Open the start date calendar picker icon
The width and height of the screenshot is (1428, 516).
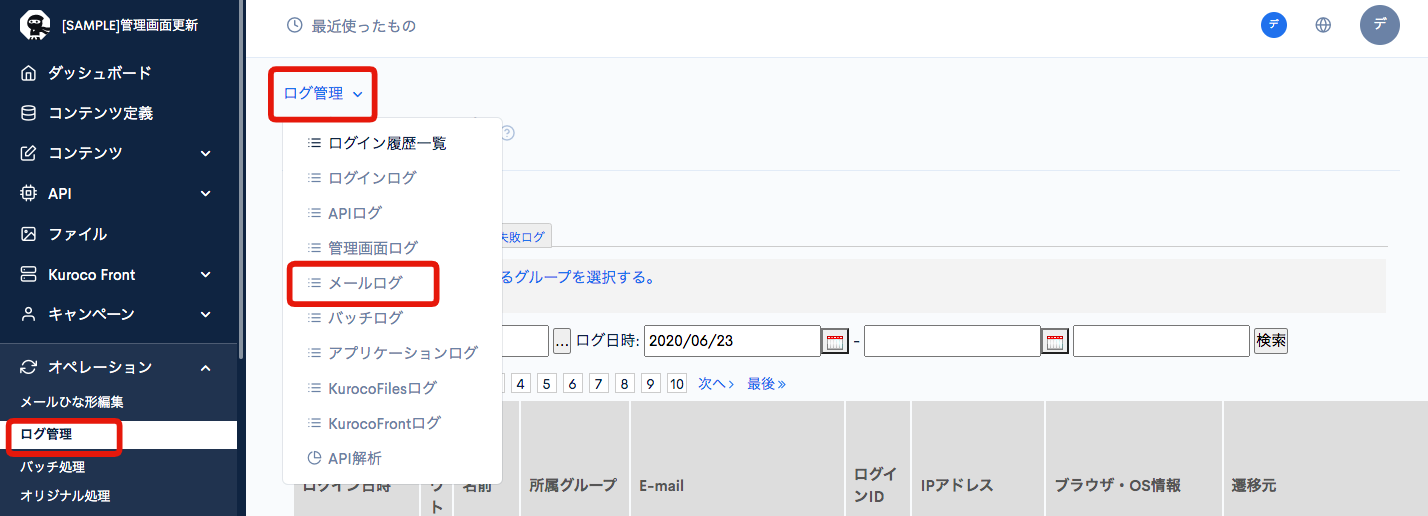[835, 341]
